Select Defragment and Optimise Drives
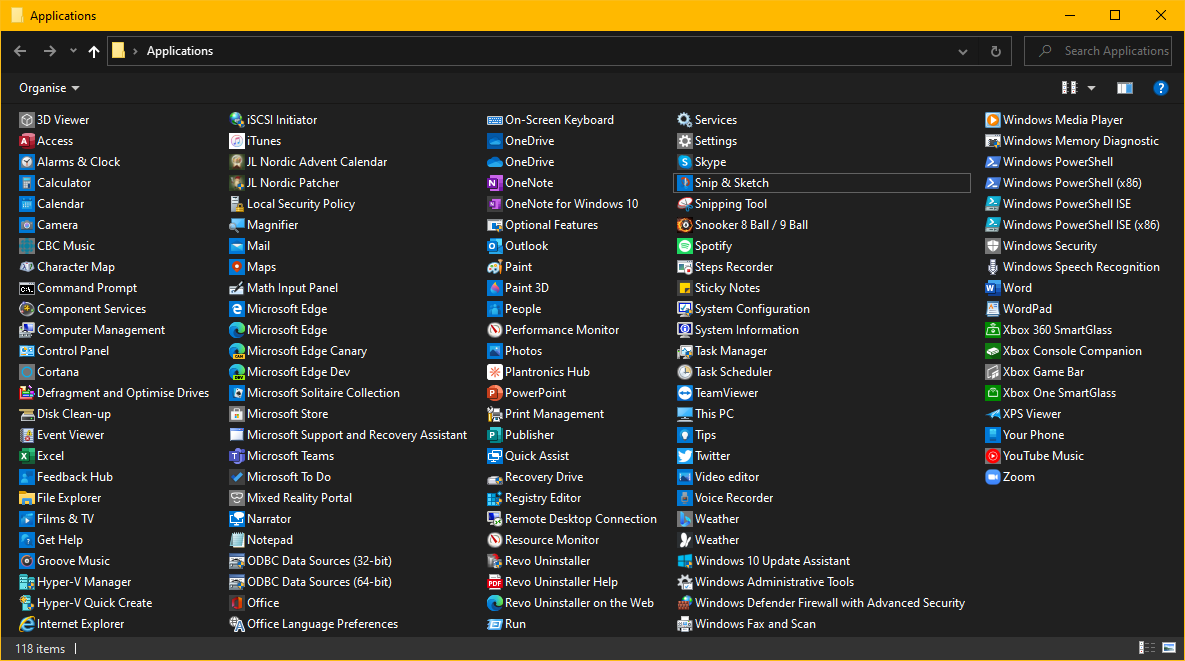 (114, 393)
